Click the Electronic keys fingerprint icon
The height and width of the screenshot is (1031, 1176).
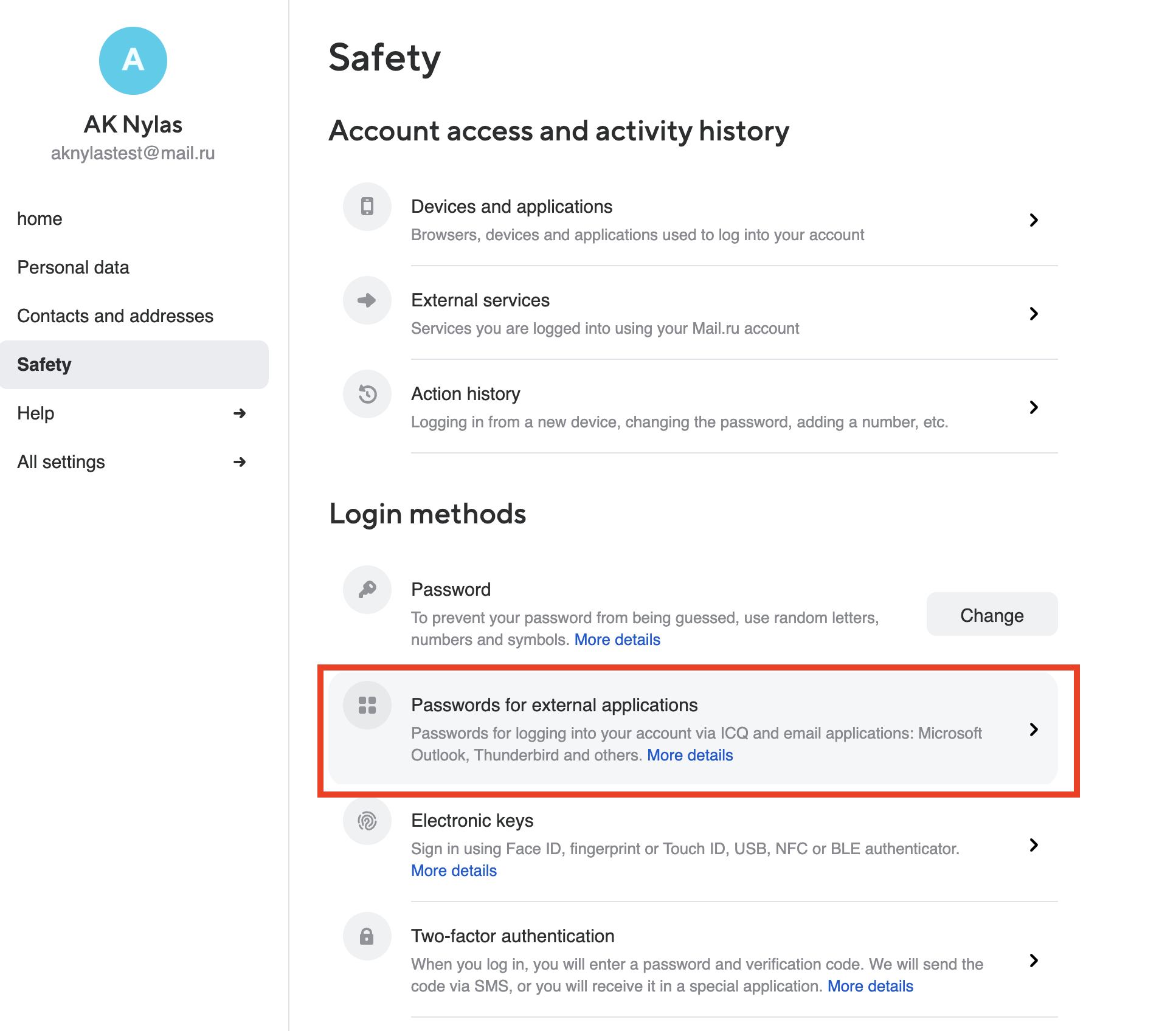pos(367,821)
